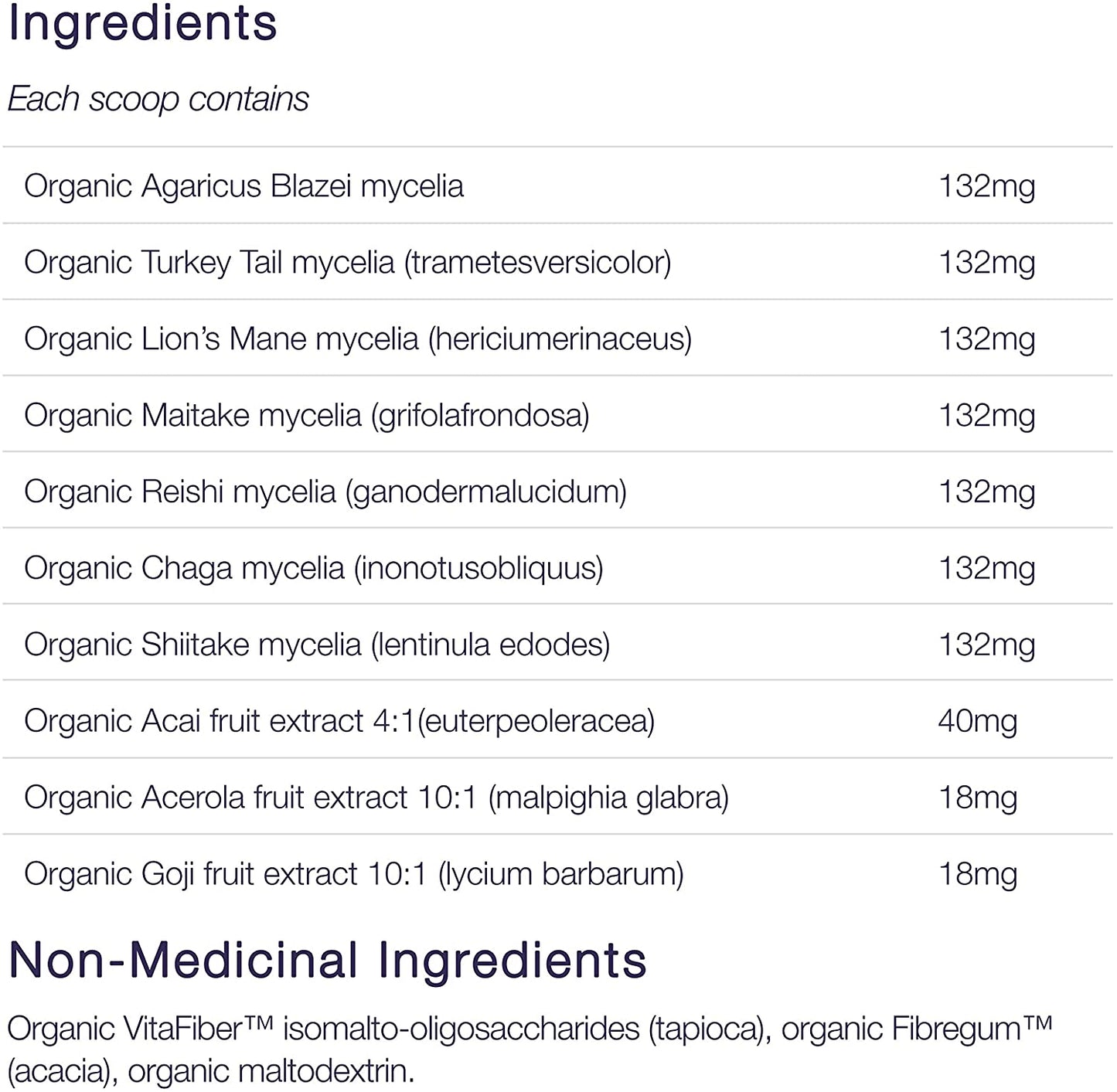
Task: Click the 132mg dosage beside Reishi mycelia
Action: coord(986,492)
